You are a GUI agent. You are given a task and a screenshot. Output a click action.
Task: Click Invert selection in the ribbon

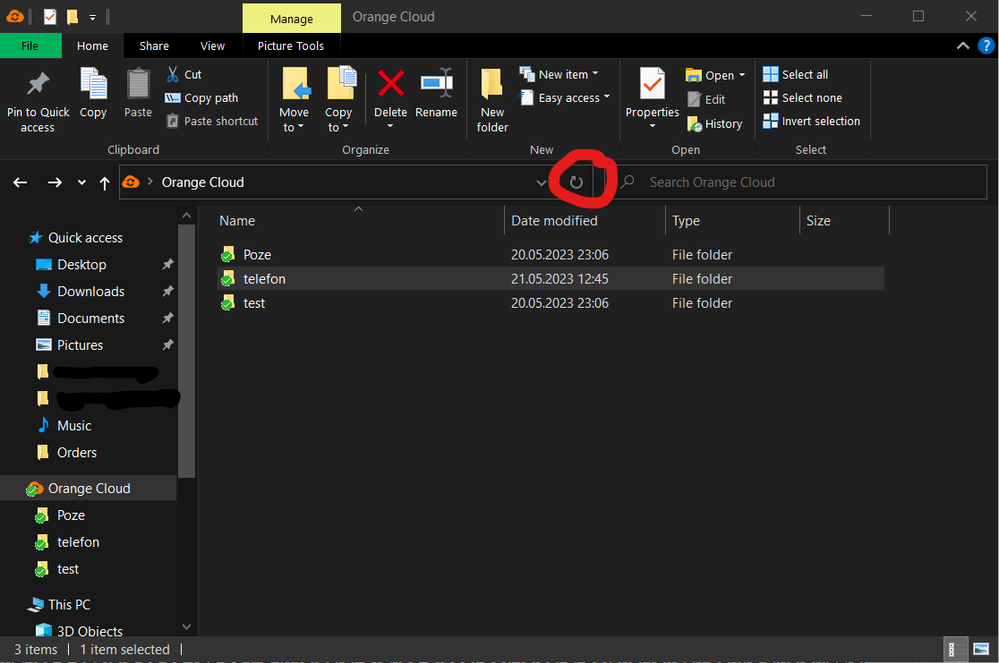(811, 121)
